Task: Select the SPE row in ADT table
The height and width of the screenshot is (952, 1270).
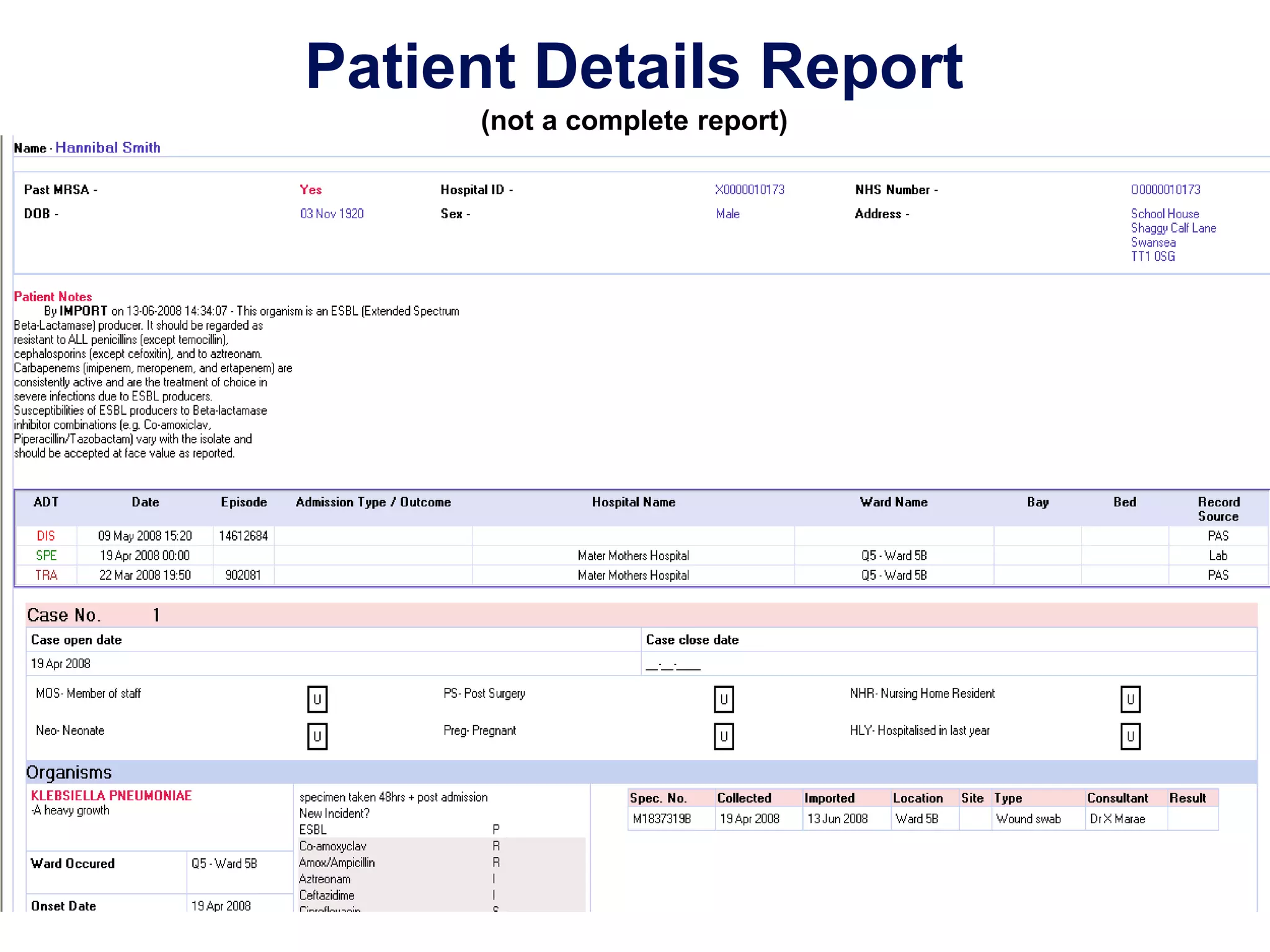Action: pos(642,555)
